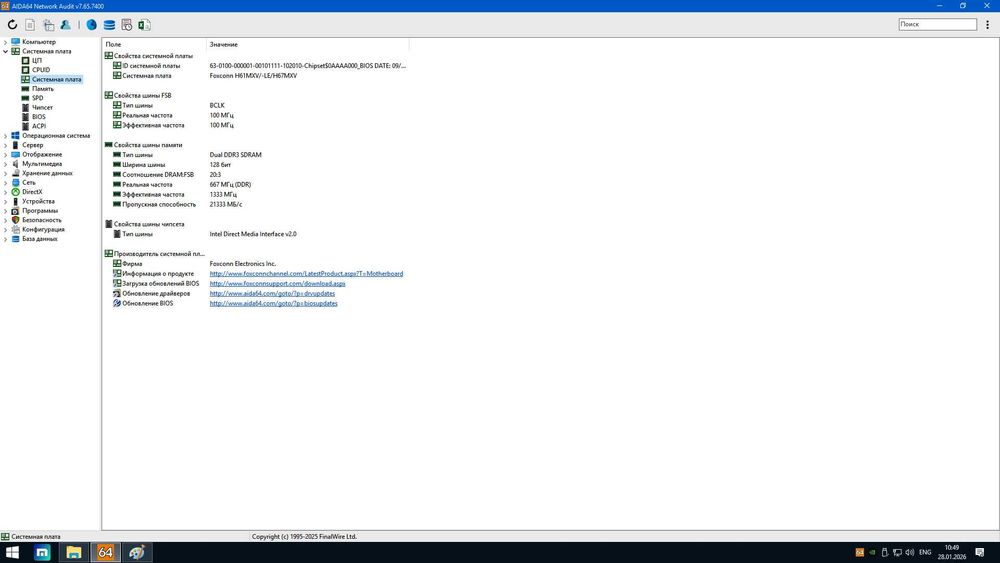Select the Foxconn H61MXV value
1000x563 pixels.
click(253, 76)
